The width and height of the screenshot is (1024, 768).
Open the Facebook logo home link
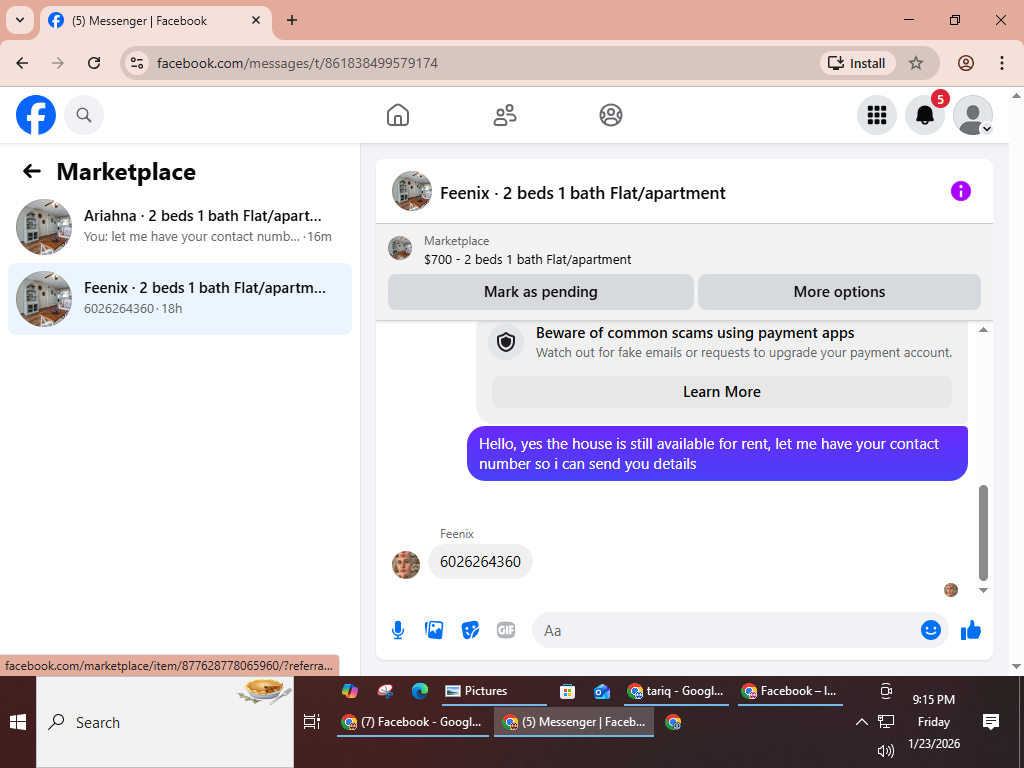[36, 115]
